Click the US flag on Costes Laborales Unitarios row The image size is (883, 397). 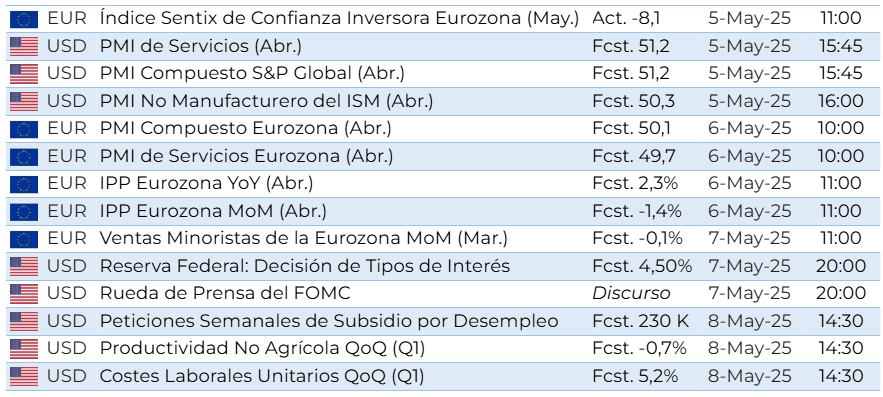24,376
